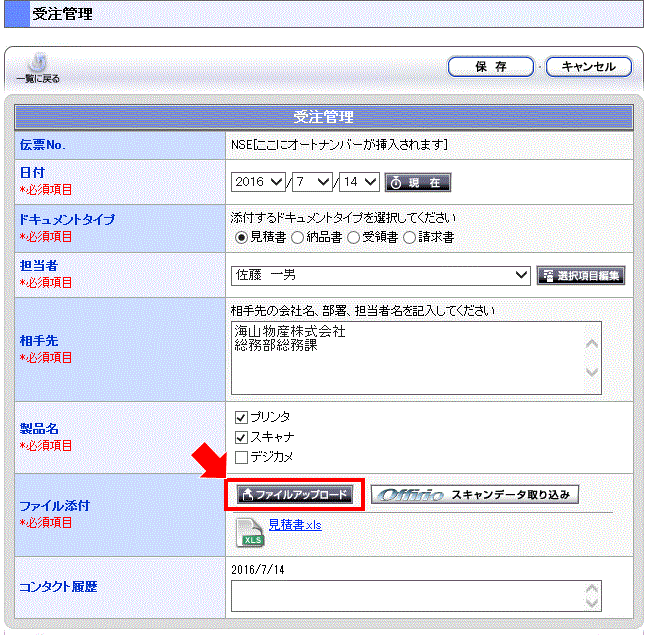Viewport: 651px width, 635px height.
Task: Uncheck the スキャナ checkbox
Action: (x=240, y=437)
